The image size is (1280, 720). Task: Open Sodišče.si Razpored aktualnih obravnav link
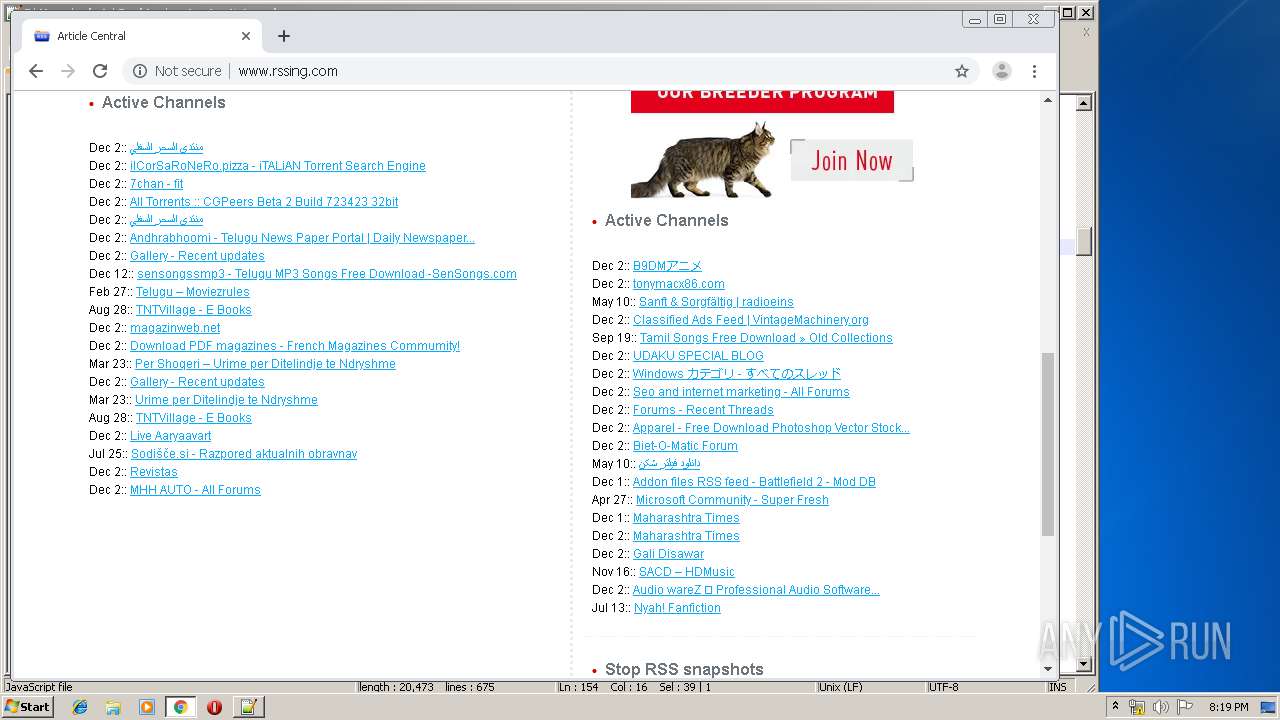[x=244, y=454]
